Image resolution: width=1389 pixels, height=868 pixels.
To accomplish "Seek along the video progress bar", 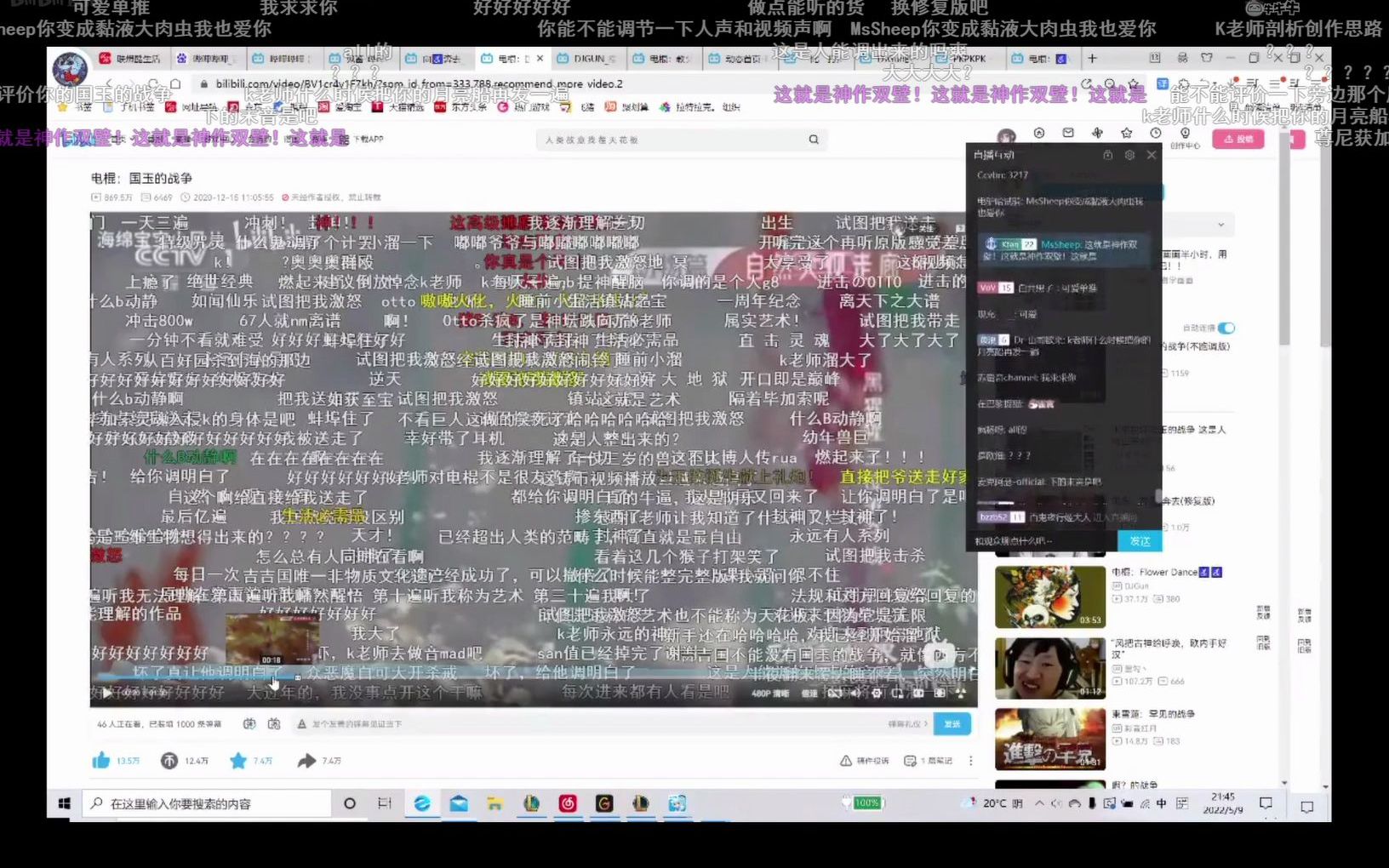I will pos(534,677).
